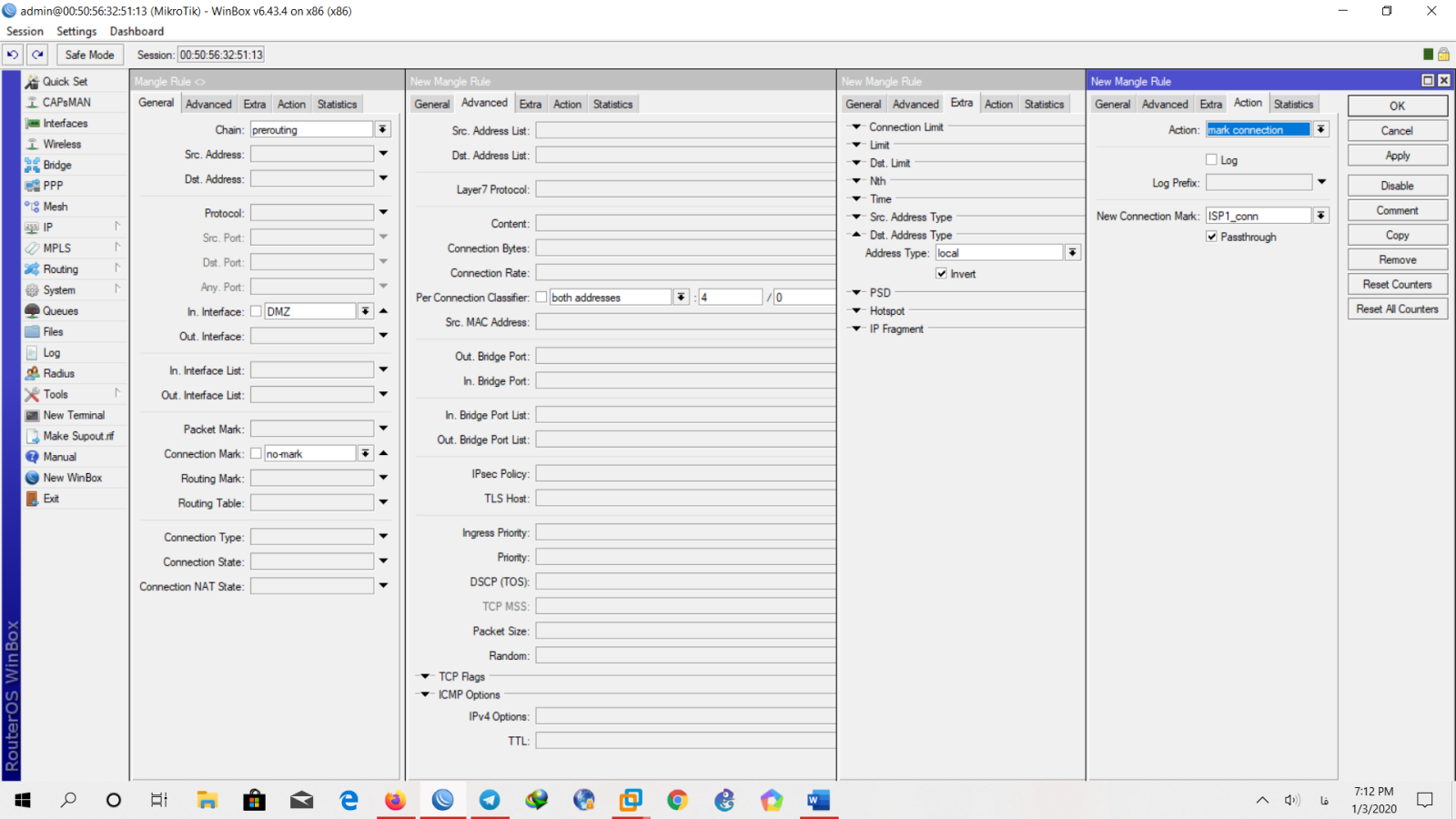Expand the Protocol field
Viewport: 1456px width, 819px height.
coord(383,213)
